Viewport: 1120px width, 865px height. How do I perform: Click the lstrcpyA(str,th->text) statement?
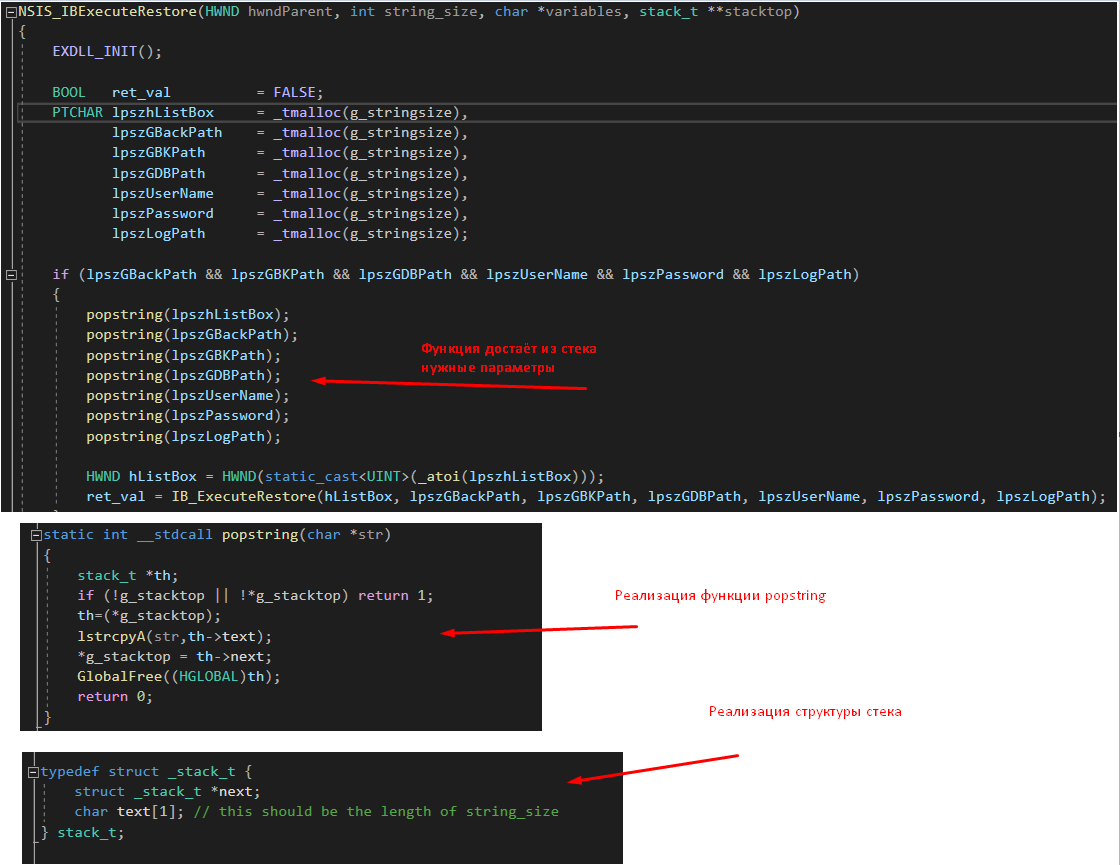[174, 636]
